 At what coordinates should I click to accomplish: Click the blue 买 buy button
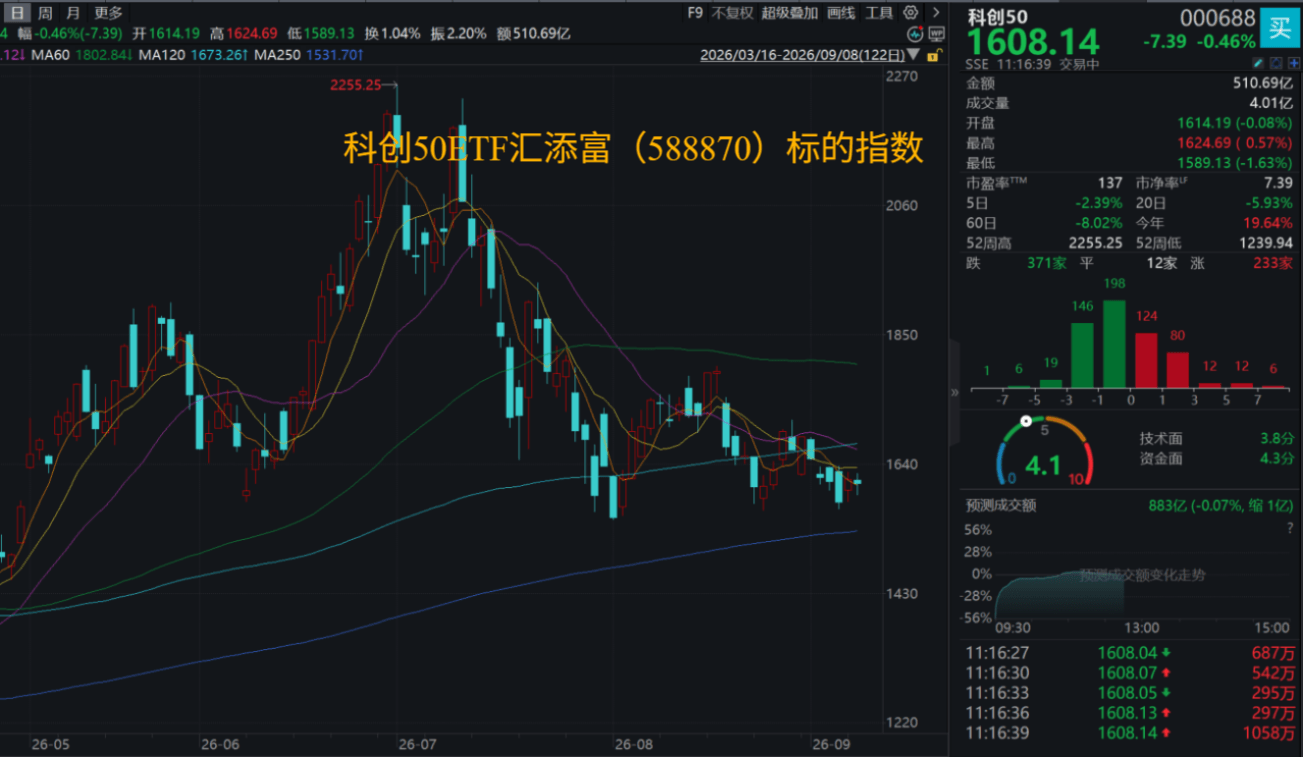point(1279,27)
